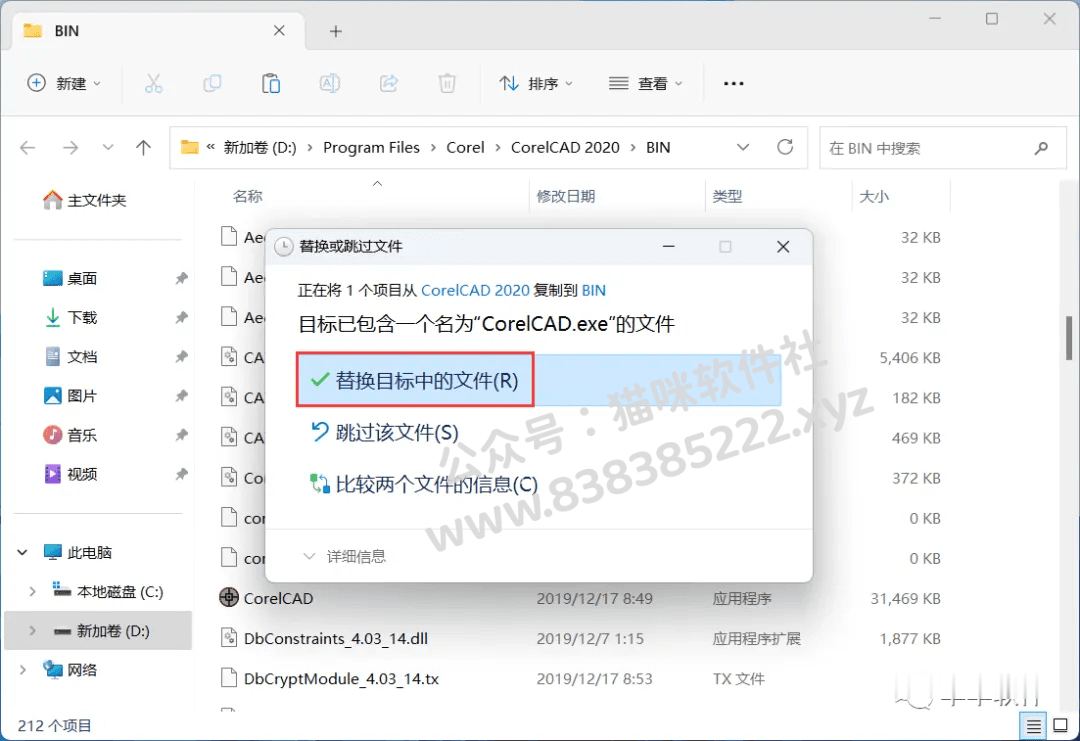Sort by 修改日期 (Date modified) column

565,196
